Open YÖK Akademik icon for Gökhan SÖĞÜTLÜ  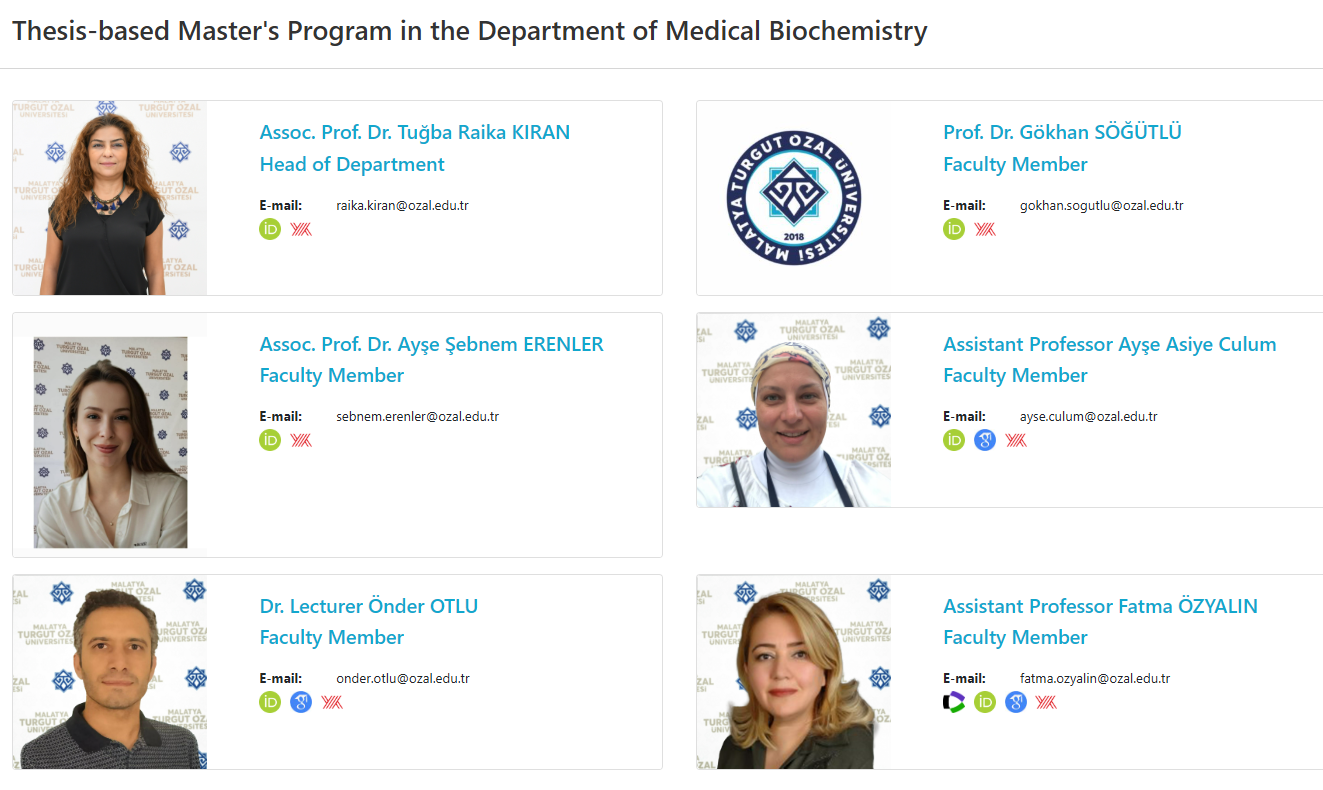point(985,229)
